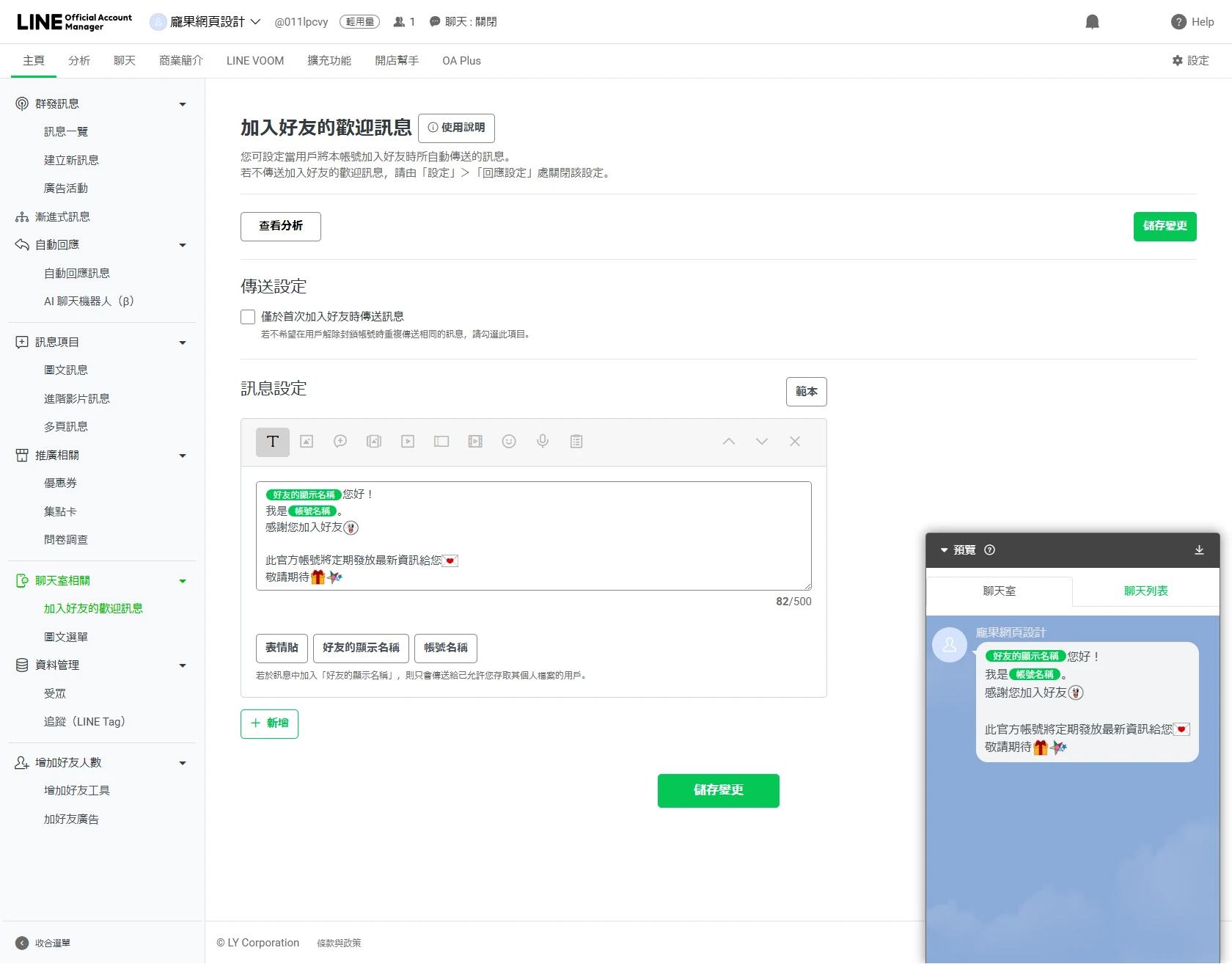Switch to 聊天 tab

pyautogui.click(x=125, y=61)
